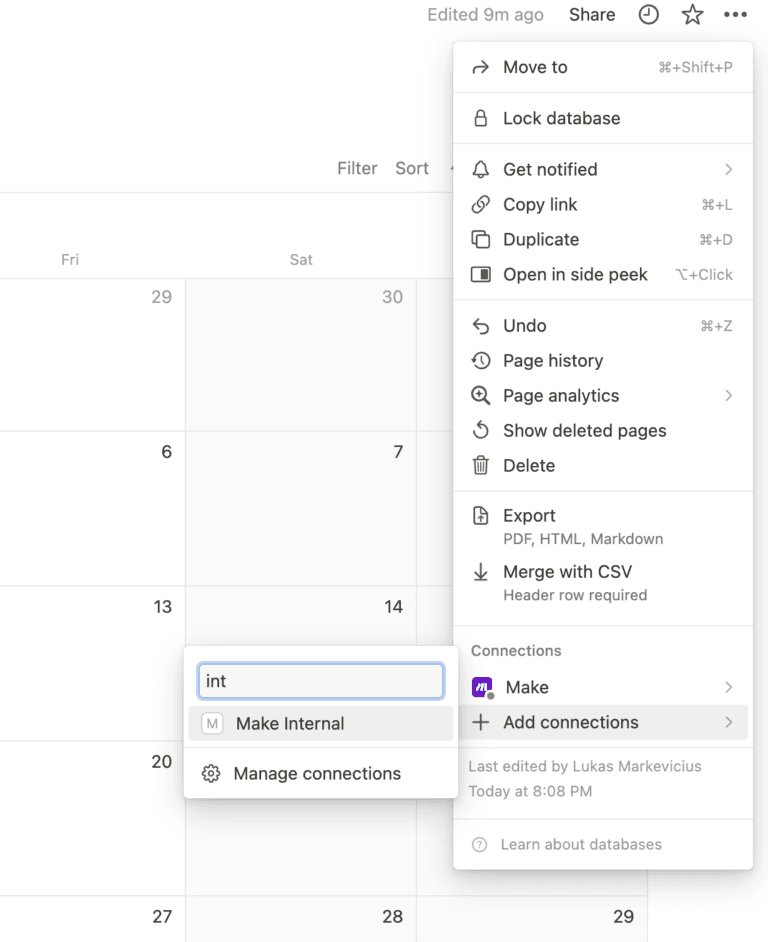The image size is (768, 942).
Task: Click the Delete trash can icon
Action: point(481,466)
